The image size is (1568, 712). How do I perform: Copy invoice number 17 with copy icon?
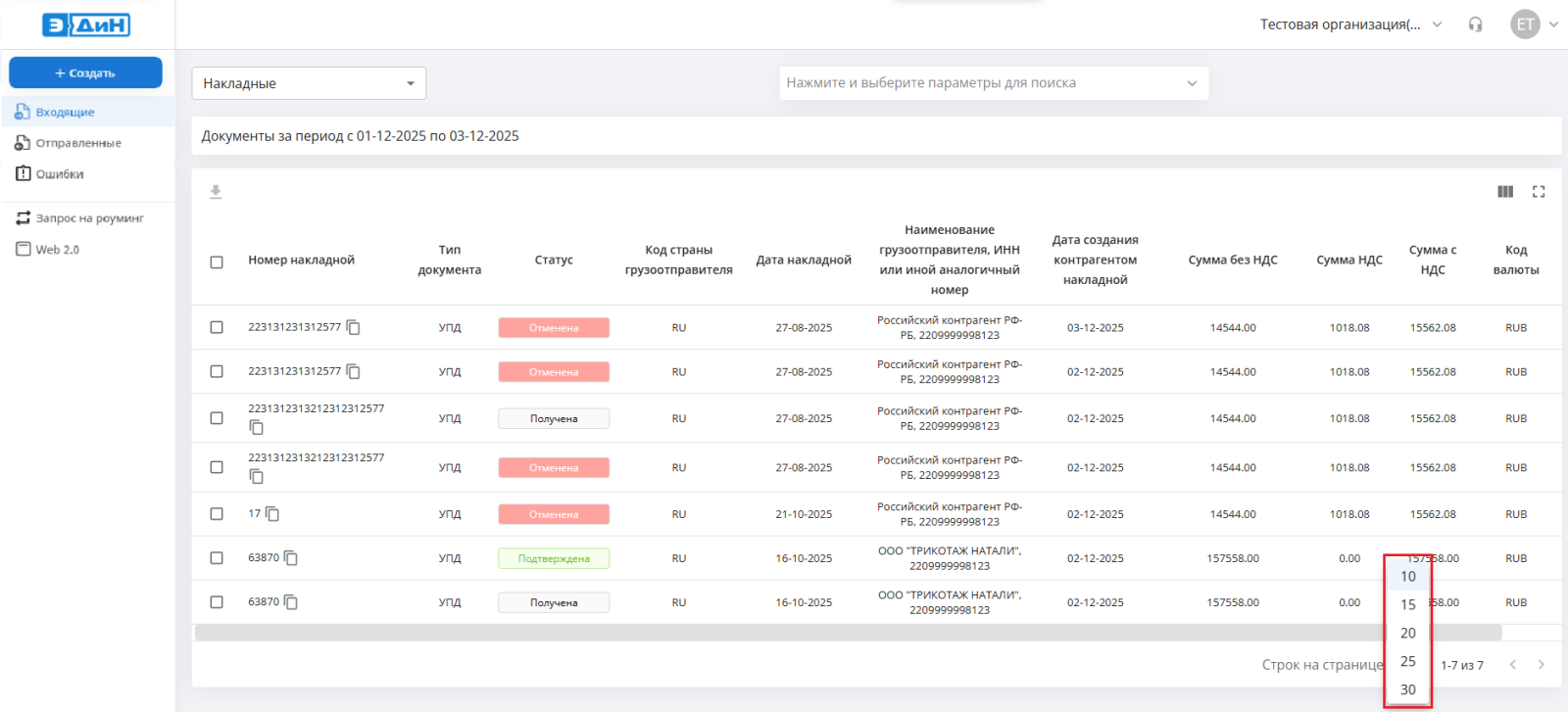(272, 514)
